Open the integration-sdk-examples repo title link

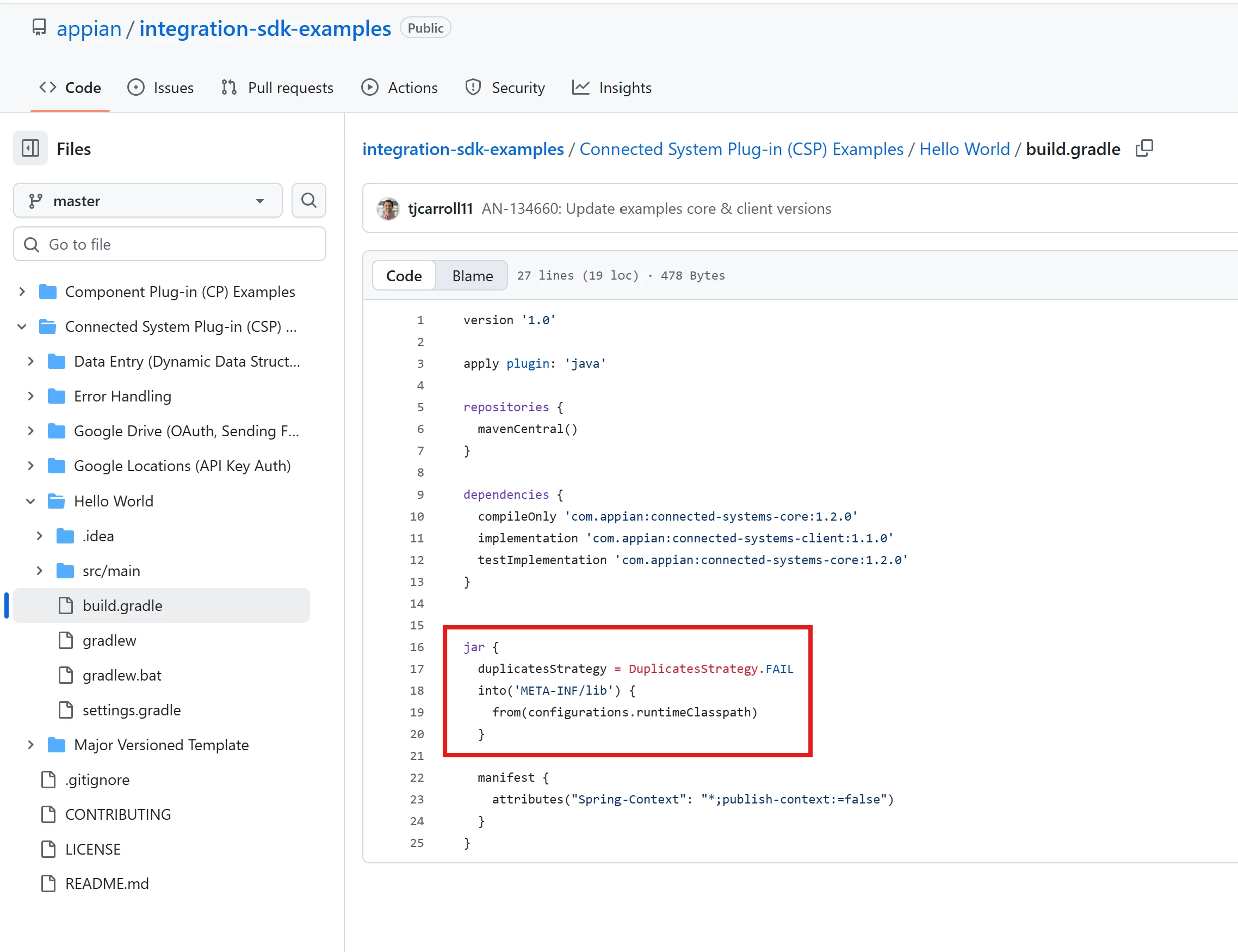265,28
